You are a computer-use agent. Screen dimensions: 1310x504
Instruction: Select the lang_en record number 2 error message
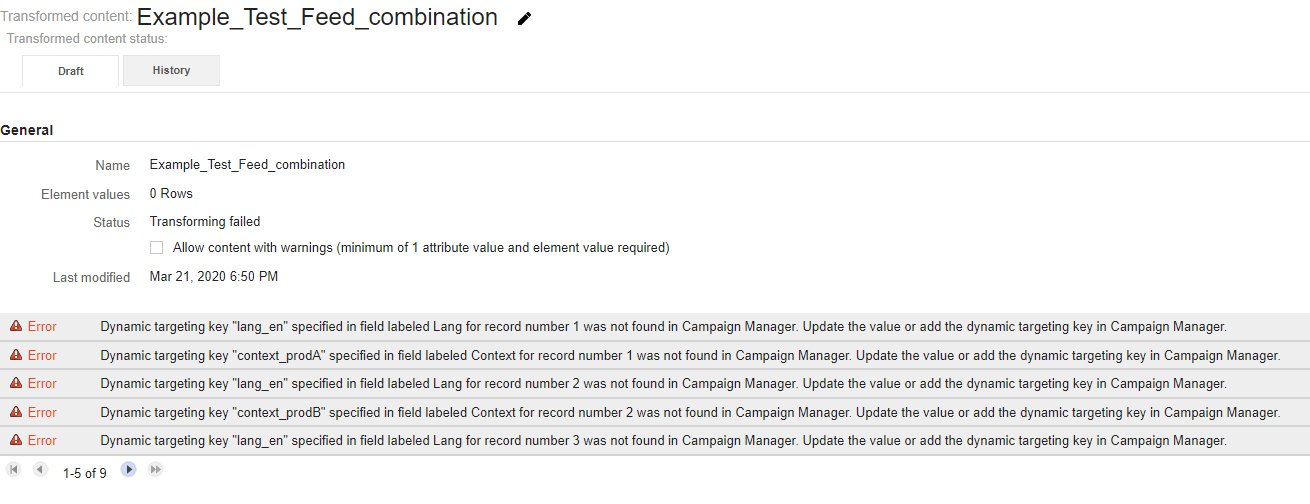coord(663,384)
